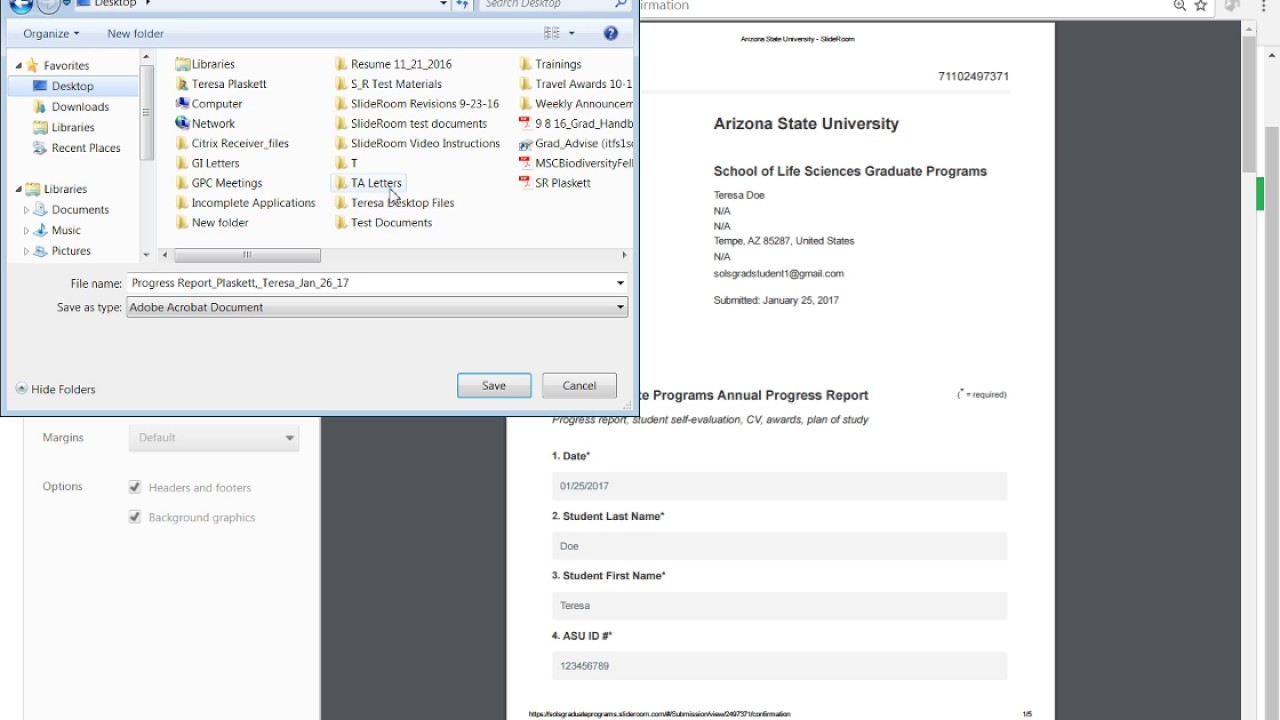Open the Organize dropdown menu

[51, 33]
